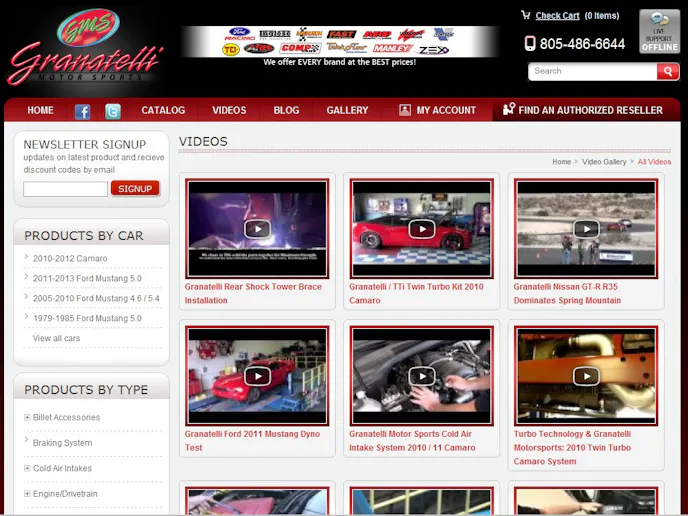The width and height of the screenshot is (688, 516).
Task: Click the newsletter email input field
Action: 65,189
